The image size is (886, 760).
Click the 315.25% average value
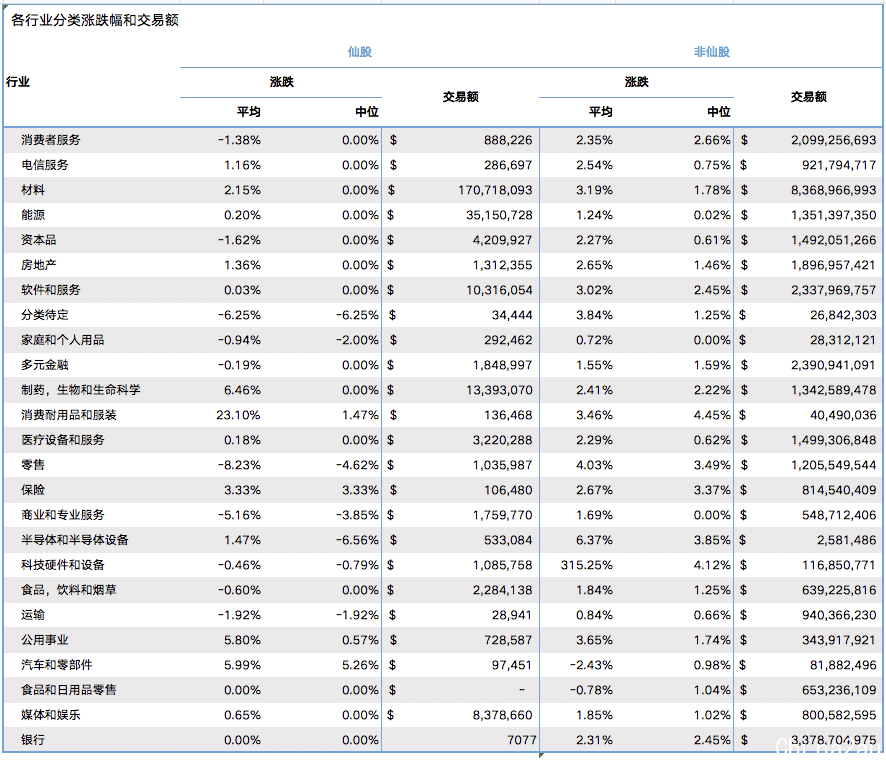pos(587,565)
